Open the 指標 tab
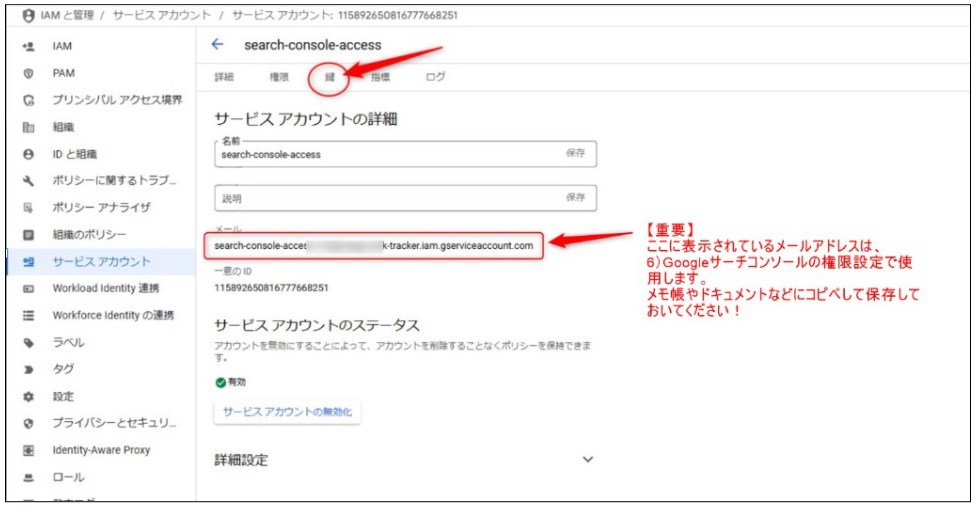 [x=380, y=77]
